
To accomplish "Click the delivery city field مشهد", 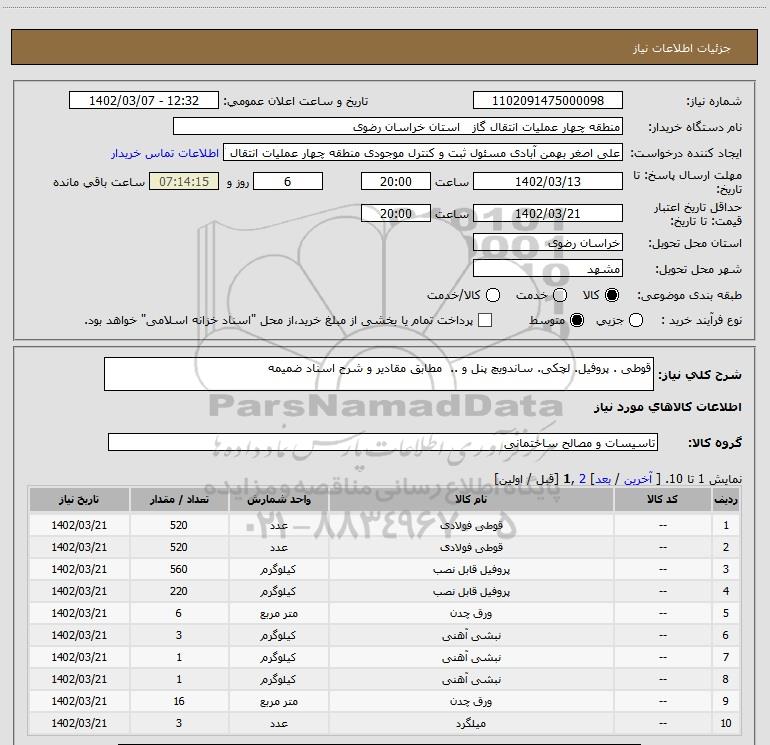I will pos(547,269).
